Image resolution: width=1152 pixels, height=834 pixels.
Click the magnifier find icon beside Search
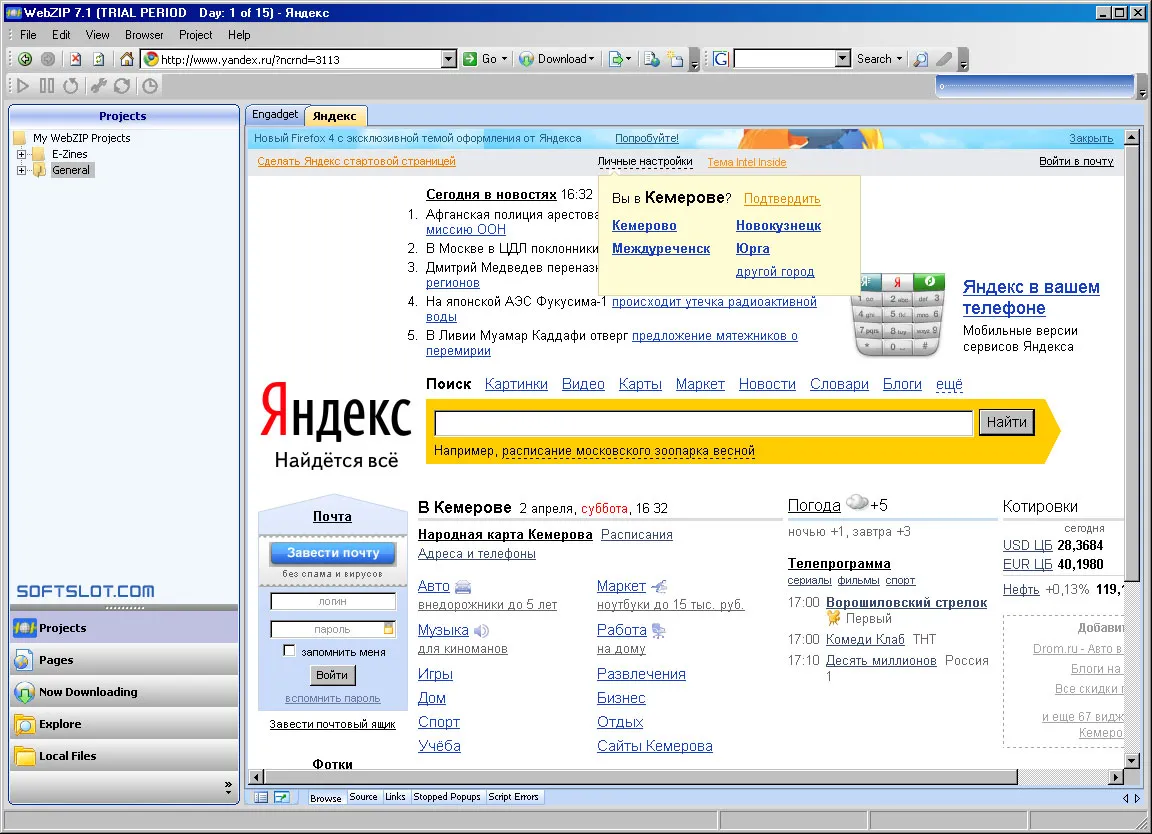pyautogui.click(x=921, y=60)
